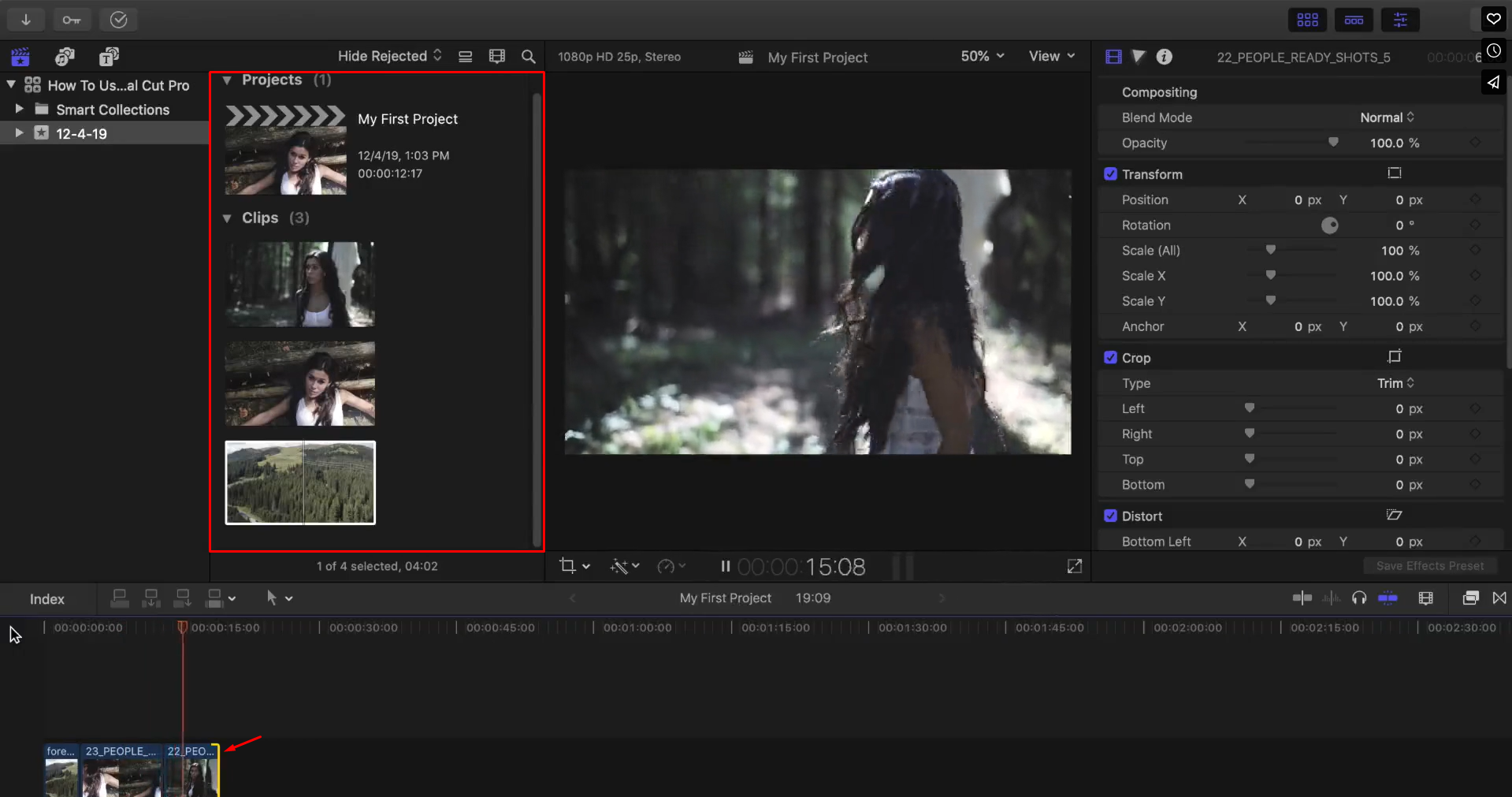1512x797 pixels.
Task: Click the import media arrow icon
Action: [x=26, y=20]
